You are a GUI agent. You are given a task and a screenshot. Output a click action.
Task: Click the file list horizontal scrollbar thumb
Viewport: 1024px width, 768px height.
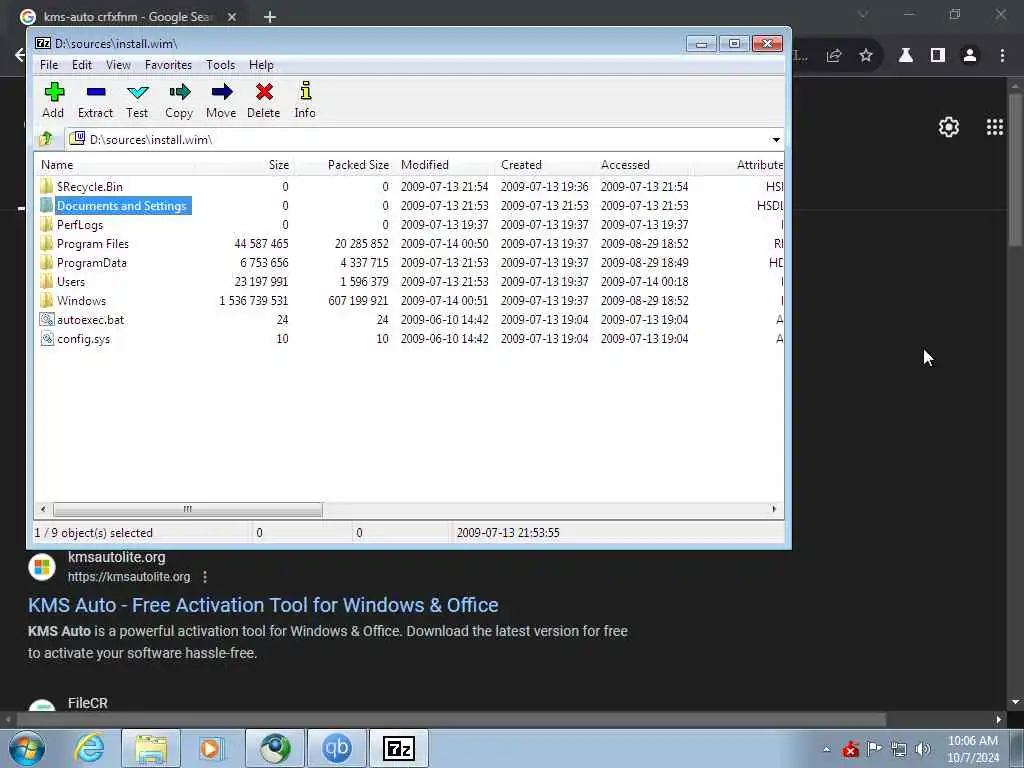click(187, 509)
